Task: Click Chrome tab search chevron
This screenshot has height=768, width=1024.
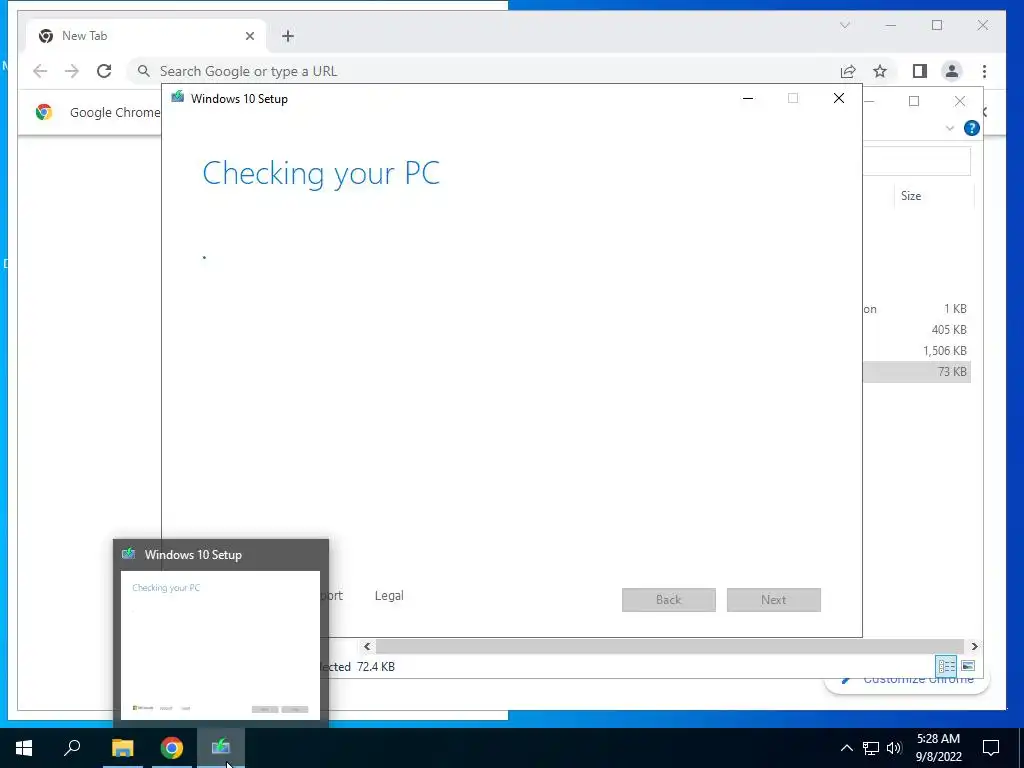Action: pos(844,25)
